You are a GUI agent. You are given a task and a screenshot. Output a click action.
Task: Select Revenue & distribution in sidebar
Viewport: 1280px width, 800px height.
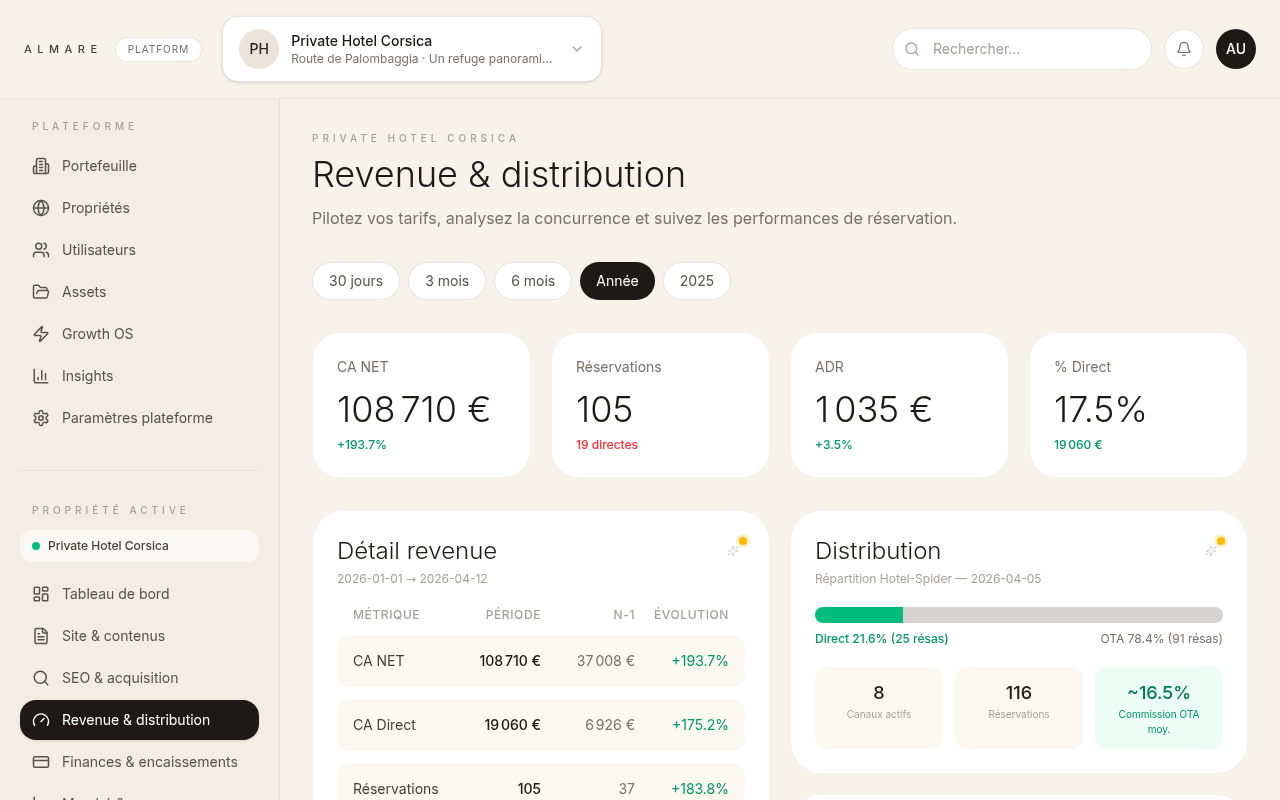(139, 720)
